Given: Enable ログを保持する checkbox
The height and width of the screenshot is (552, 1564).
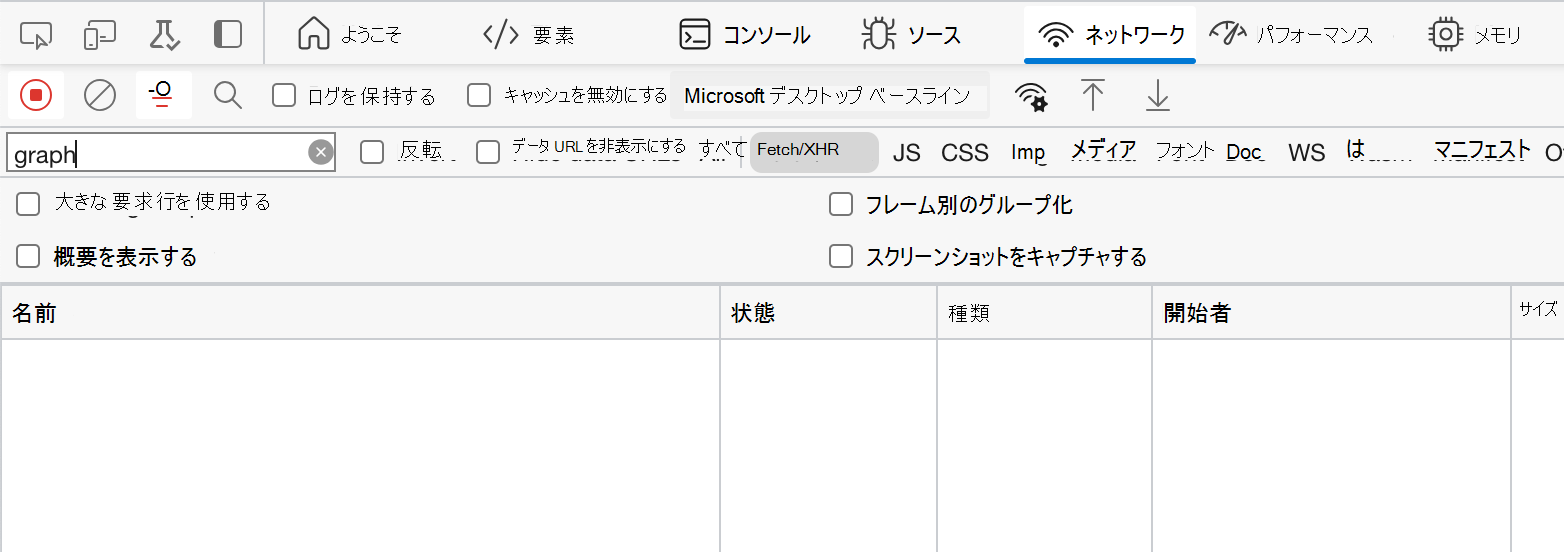Looking at the screenshot, I should click(284, 95).
